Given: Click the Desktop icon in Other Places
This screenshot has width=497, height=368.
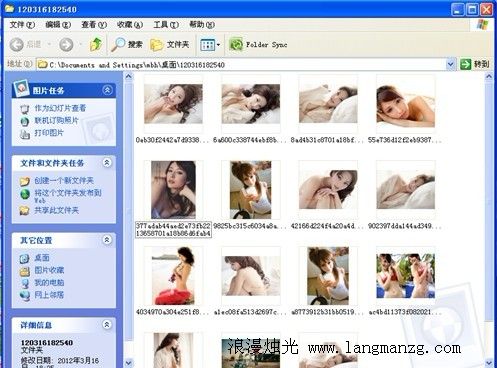Looking at the screenshot, I should [x=25, y=258].
